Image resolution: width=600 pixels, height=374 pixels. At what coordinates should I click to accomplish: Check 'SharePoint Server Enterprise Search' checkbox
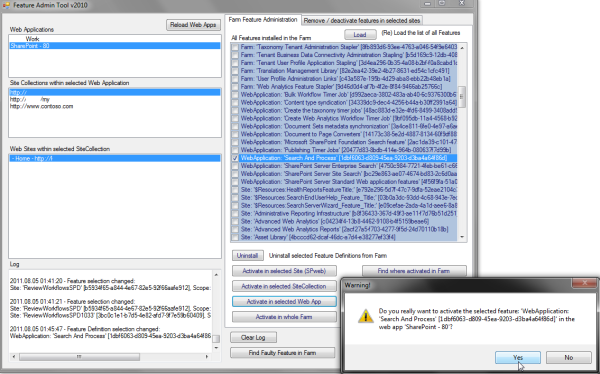[x=235, y=166]
